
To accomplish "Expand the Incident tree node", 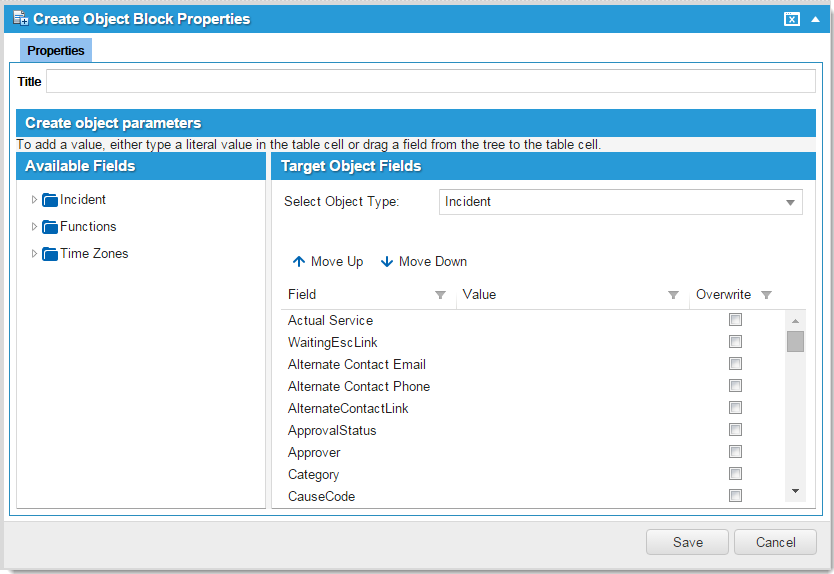I will [35, 200].
